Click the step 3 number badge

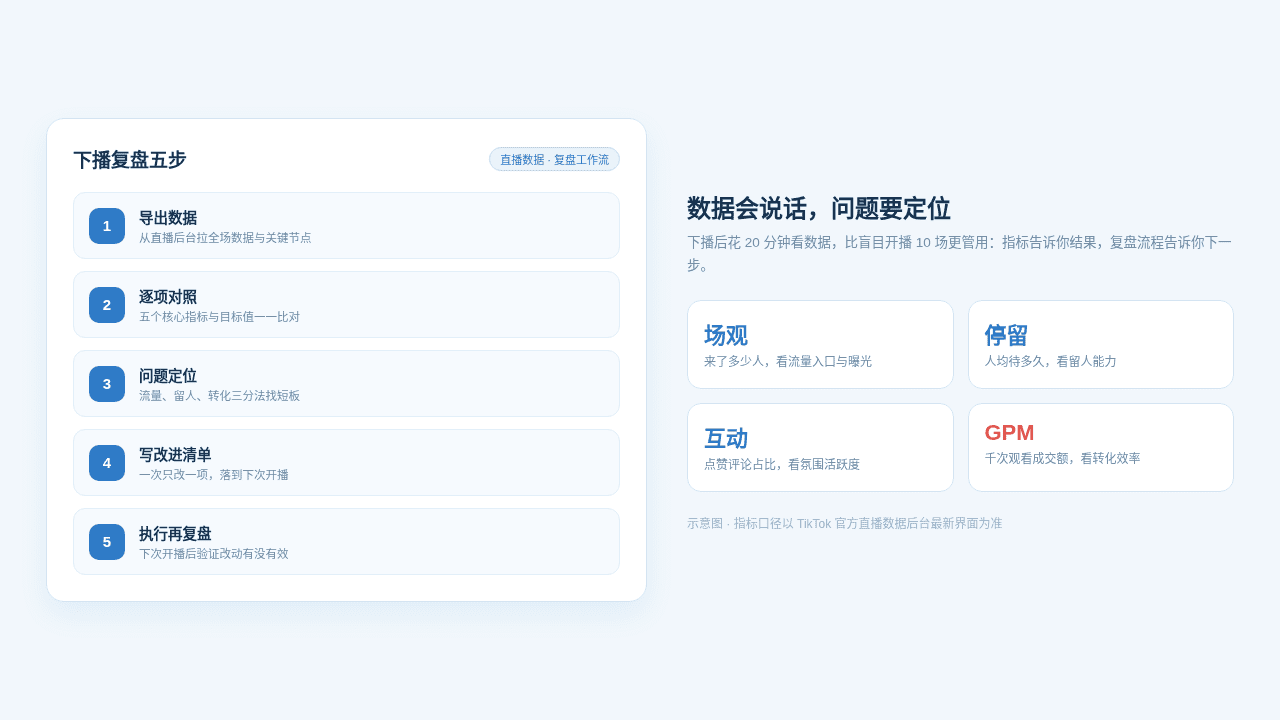[x=107, y=384]
